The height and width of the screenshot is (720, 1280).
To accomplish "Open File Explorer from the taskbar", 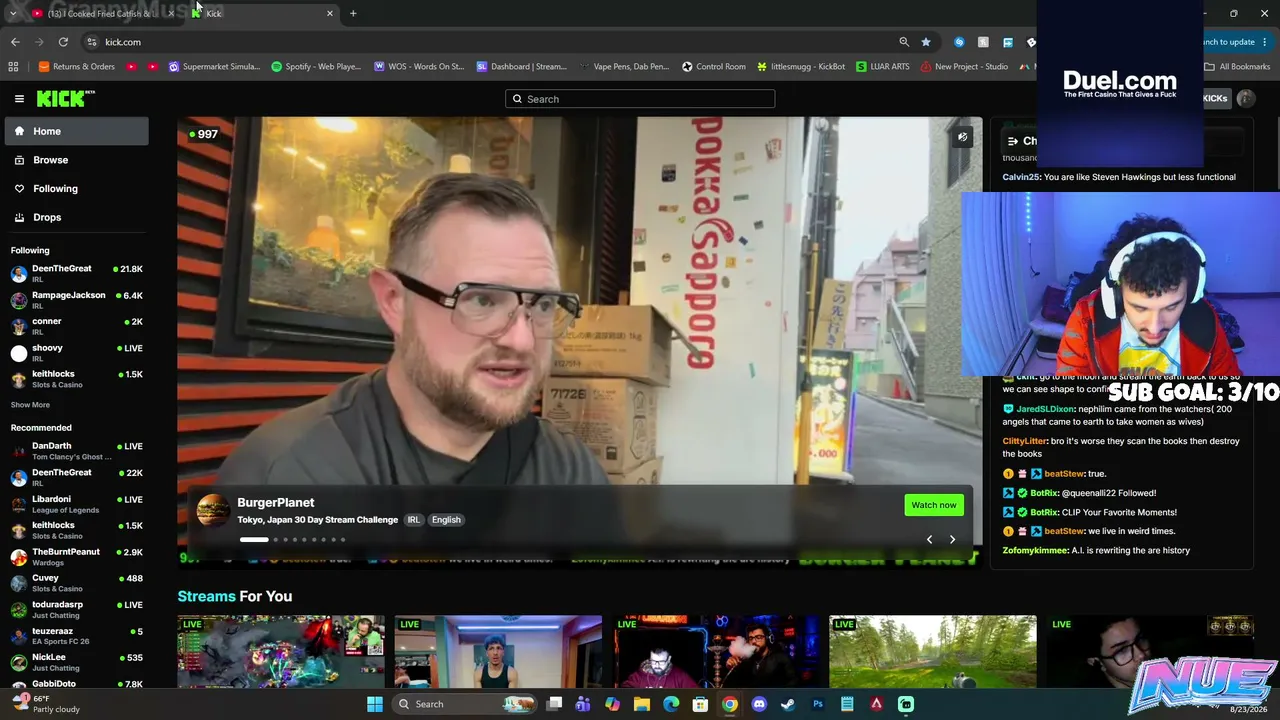I will pyautogui.click(x=642, y=704).
